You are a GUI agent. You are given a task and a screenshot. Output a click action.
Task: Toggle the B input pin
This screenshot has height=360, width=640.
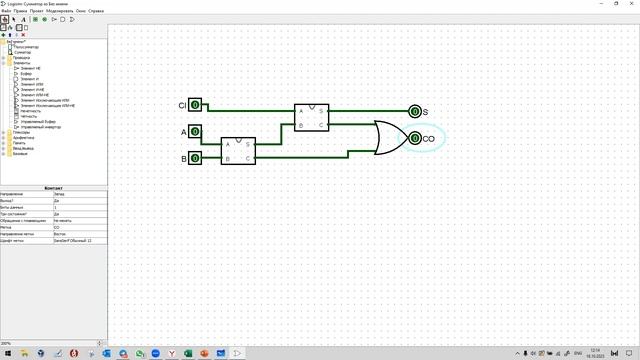[x=195, y=158]
